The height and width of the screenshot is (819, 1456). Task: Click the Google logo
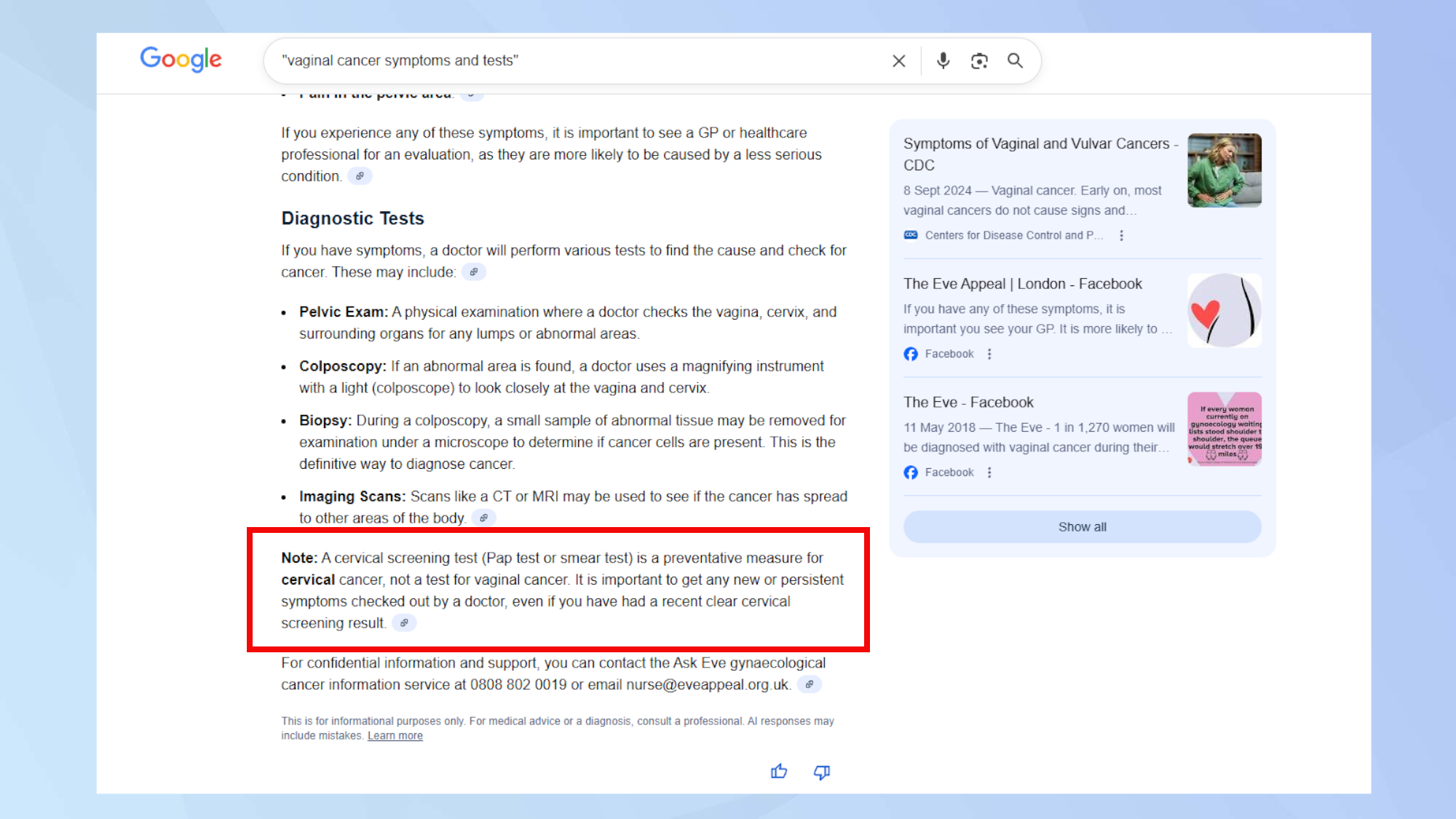181,59
